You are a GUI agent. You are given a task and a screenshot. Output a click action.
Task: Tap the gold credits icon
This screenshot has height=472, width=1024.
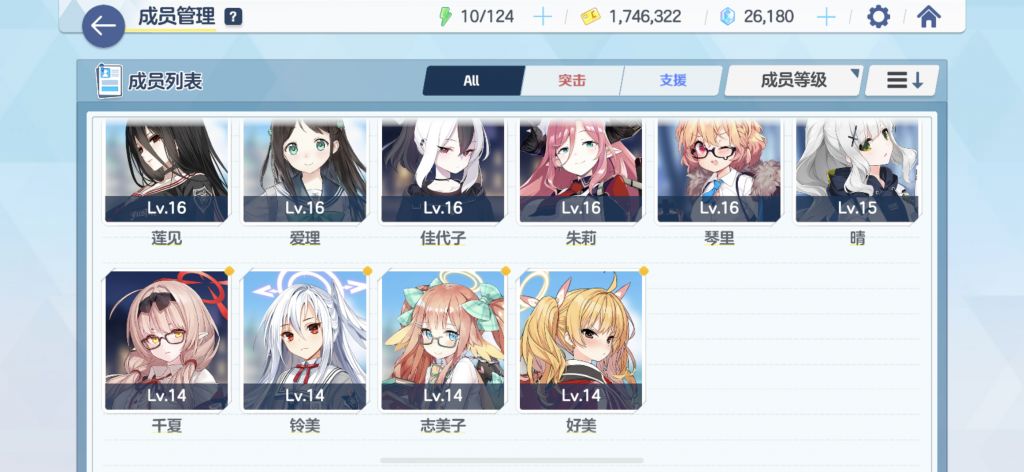[x=590, y=17]
